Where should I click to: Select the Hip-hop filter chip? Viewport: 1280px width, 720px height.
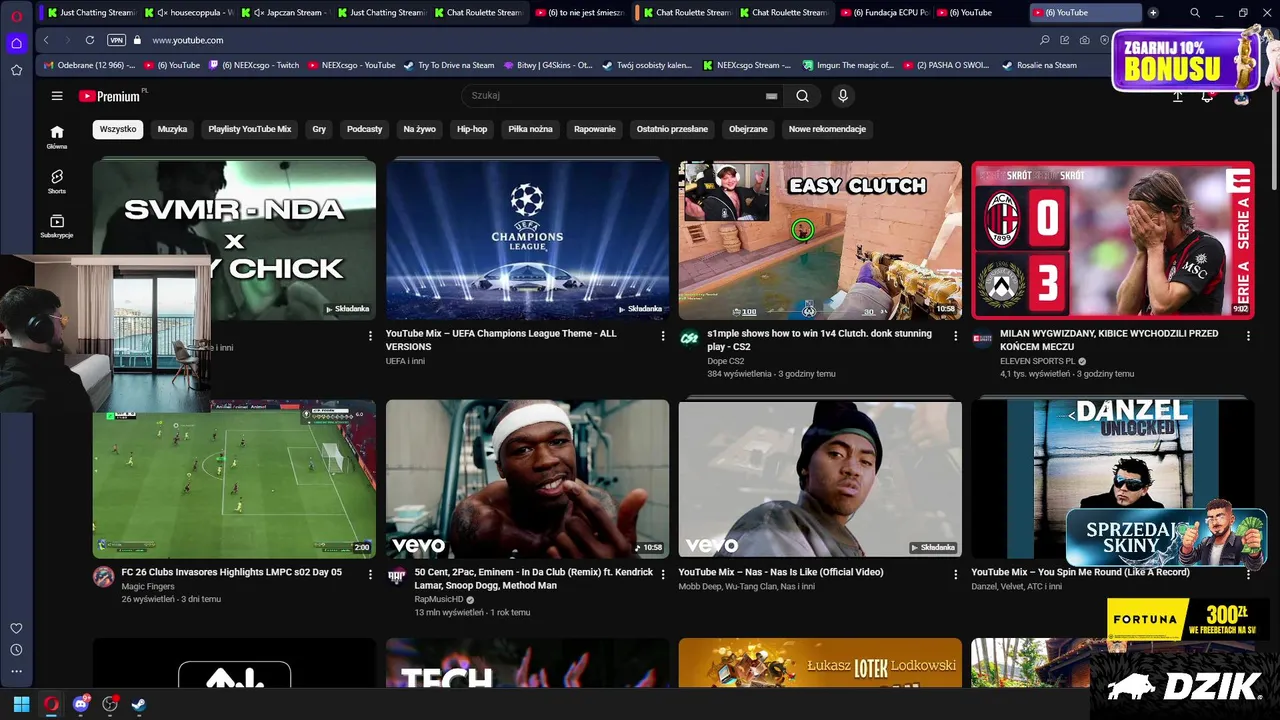tap(472, 129)
